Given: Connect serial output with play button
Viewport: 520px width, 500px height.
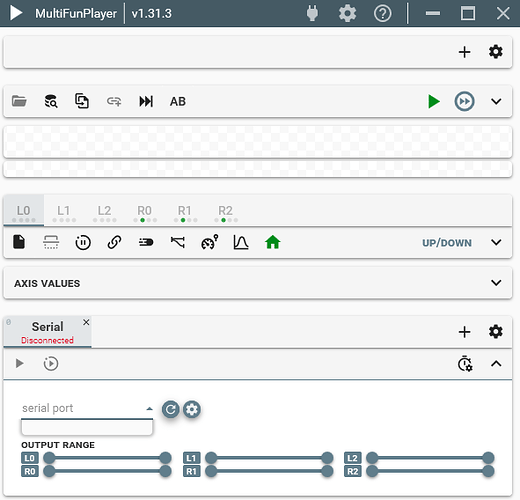Looking at the screenshot, I should 20,363.
